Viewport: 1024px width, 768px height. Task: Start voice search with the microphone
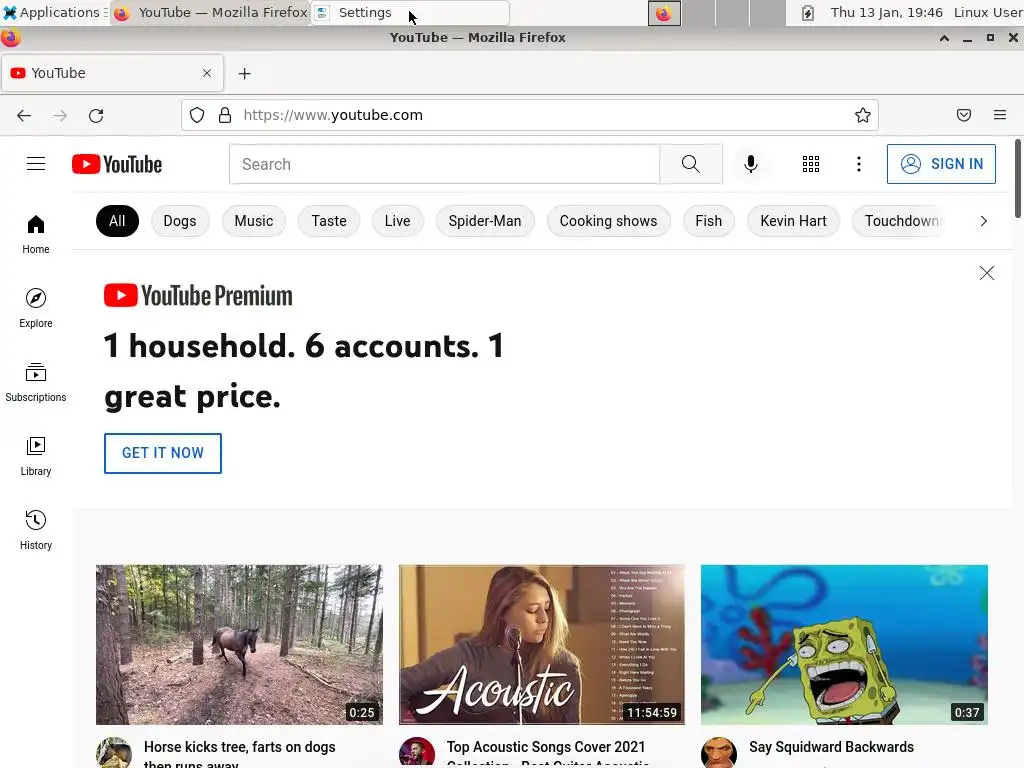[751, 164]
